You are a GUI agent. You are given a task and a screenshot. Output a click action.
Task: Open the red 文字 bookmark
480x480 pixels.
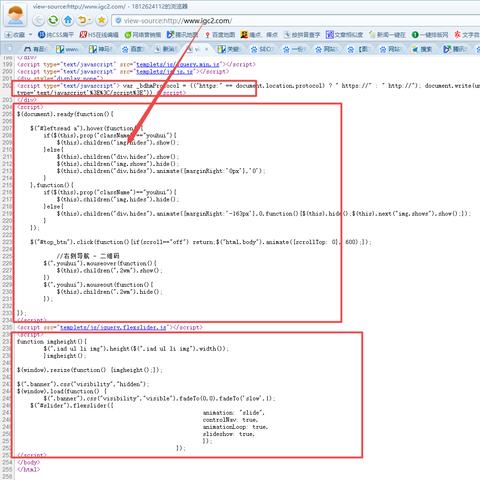(467, 35)
